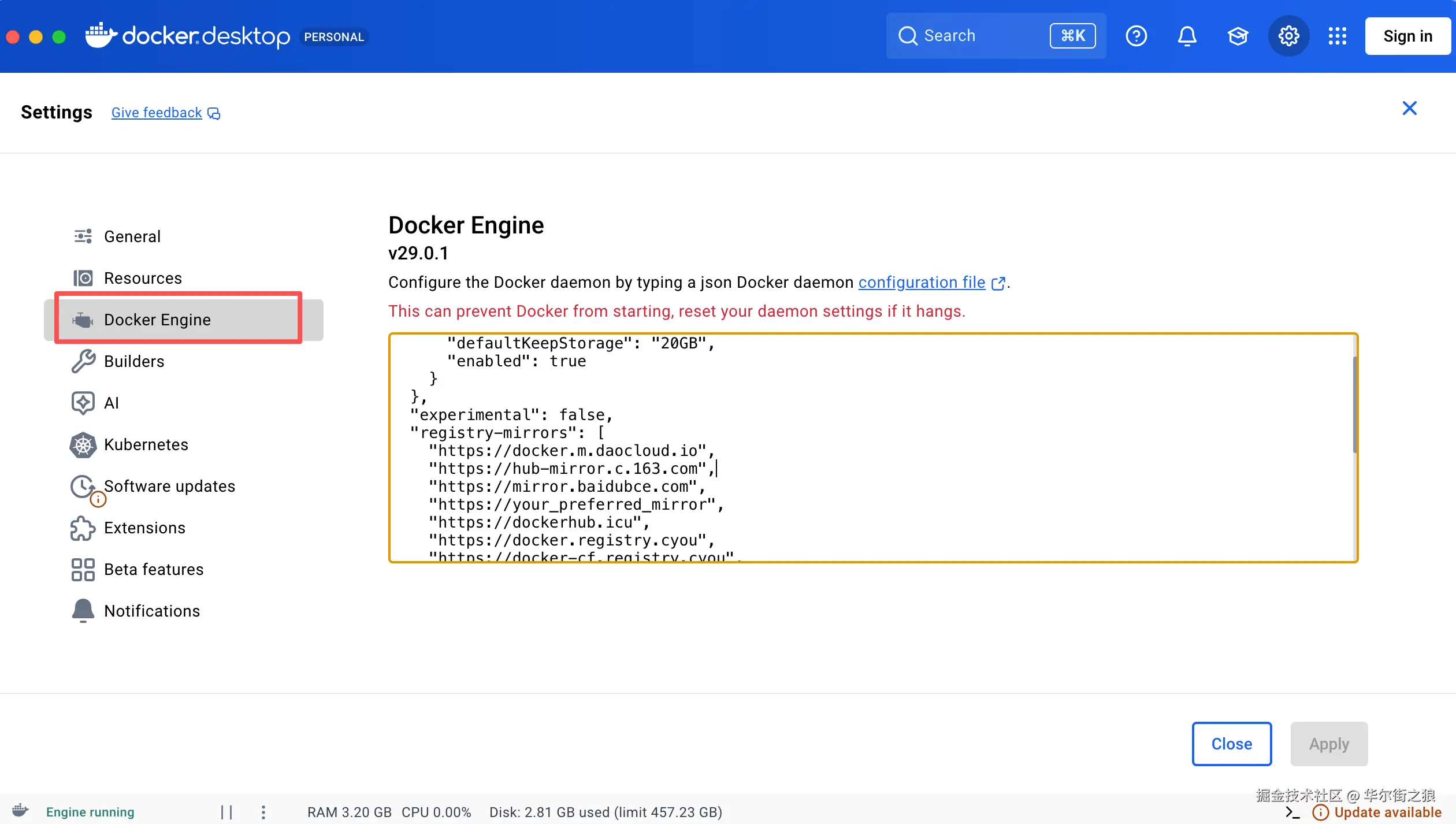Viewport: 1456px width, 824px height.
Task: Go to Builders settings
Action: pyautogui.click(x=134, y=361)
